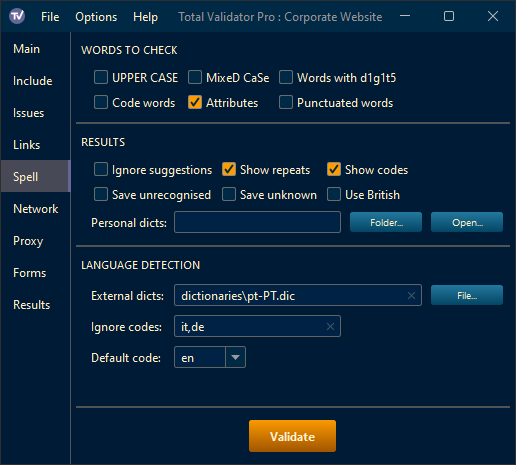Open the Options menu

(x=96, y=17)
